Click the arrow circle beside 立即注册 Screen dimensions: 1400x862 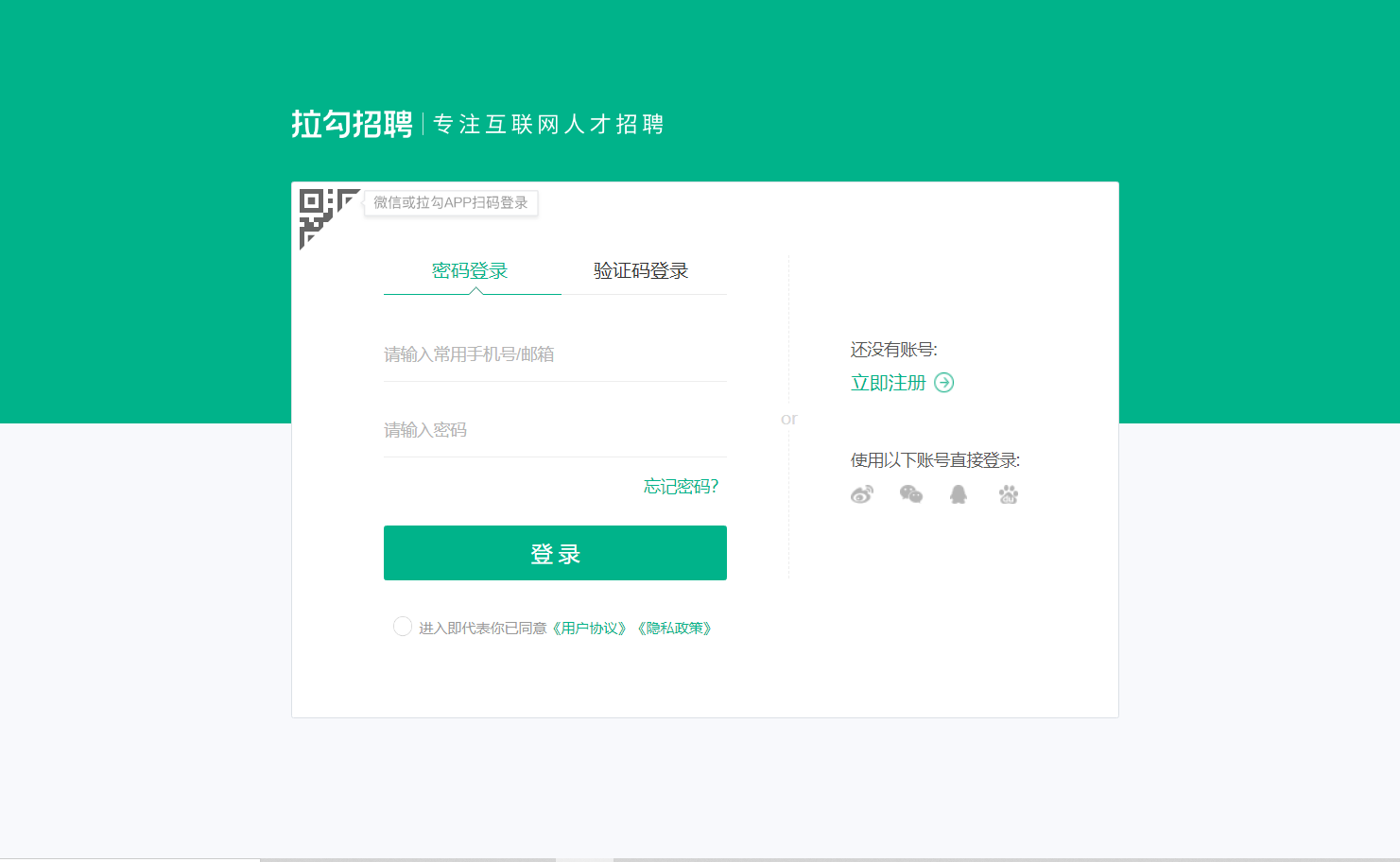(944, 383)
